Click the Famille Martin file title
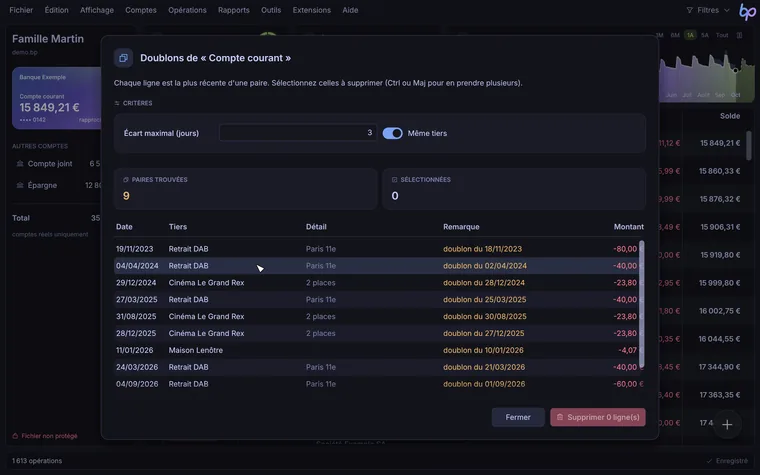The height and width of the screenshot is (475, 760). pyautogui.click(x=48, y=39)
